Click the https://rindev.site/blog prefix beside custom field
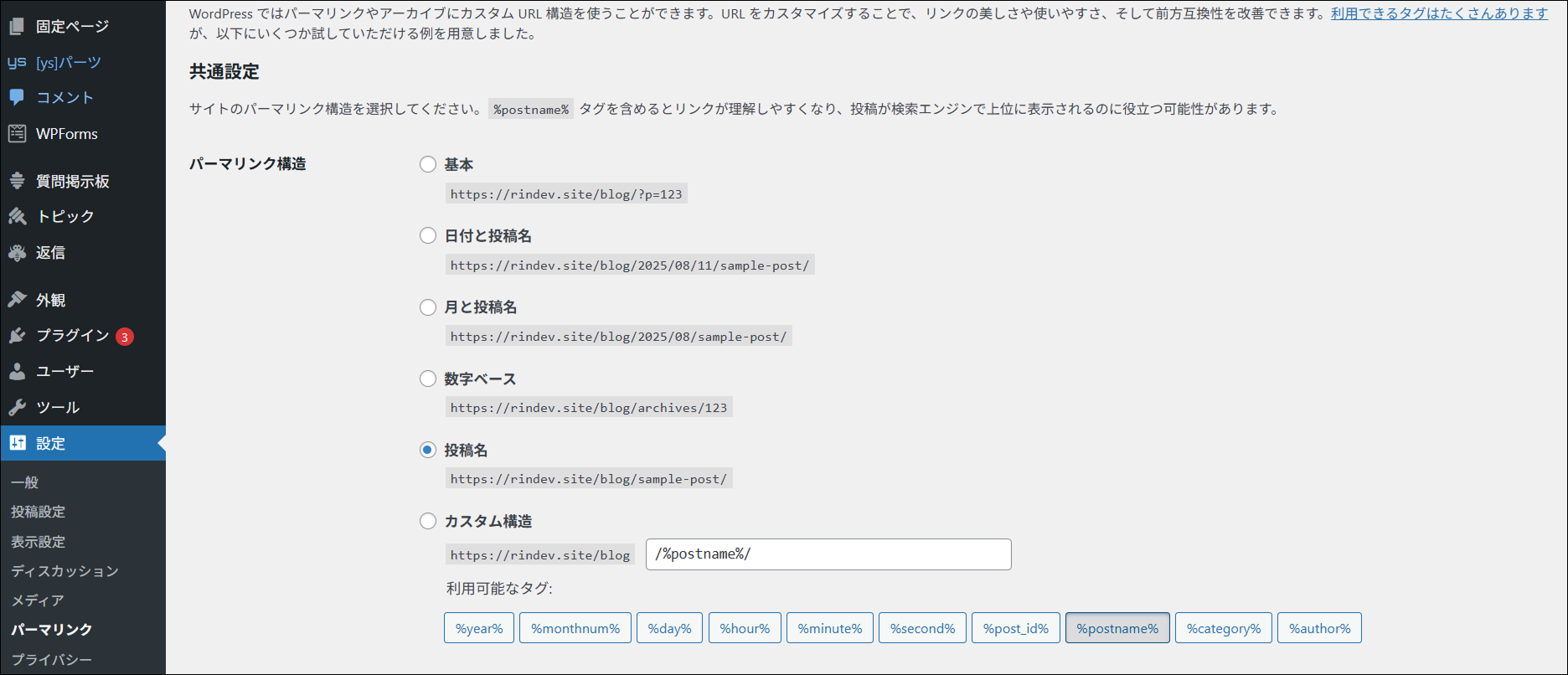 tap(540, 554)
